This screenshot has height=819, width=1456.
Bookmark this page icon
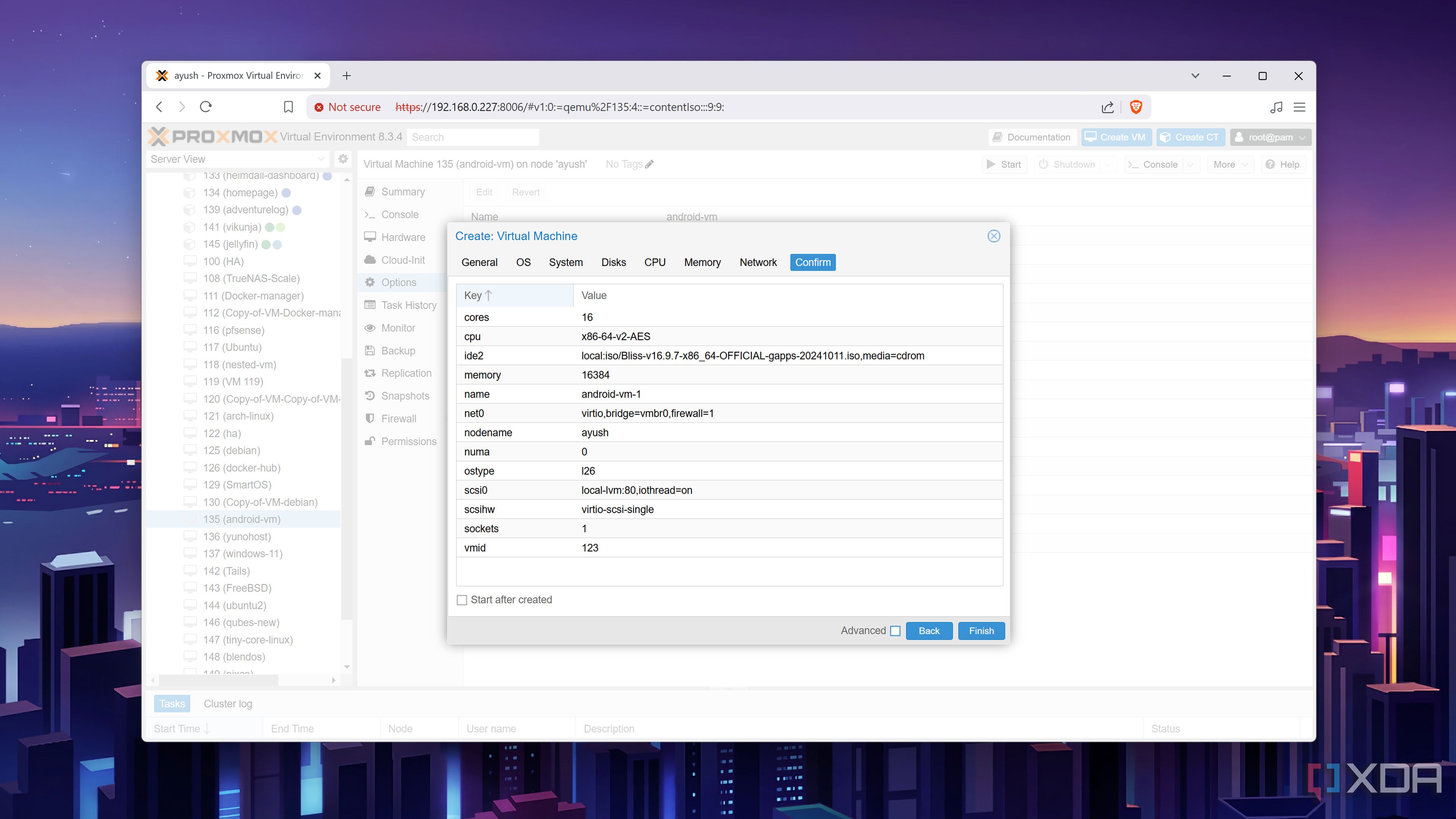(288, 107)
